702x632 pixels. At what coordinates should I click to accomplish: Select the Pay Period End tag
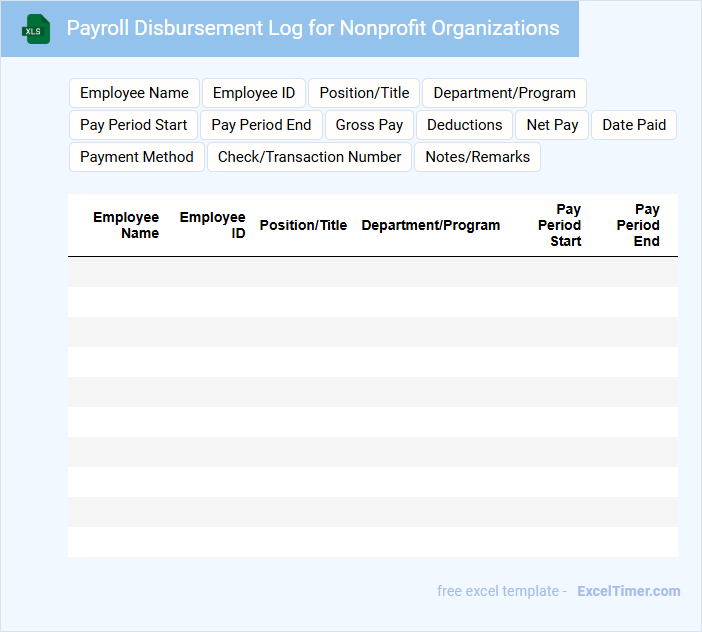click(x=261, y=125)
